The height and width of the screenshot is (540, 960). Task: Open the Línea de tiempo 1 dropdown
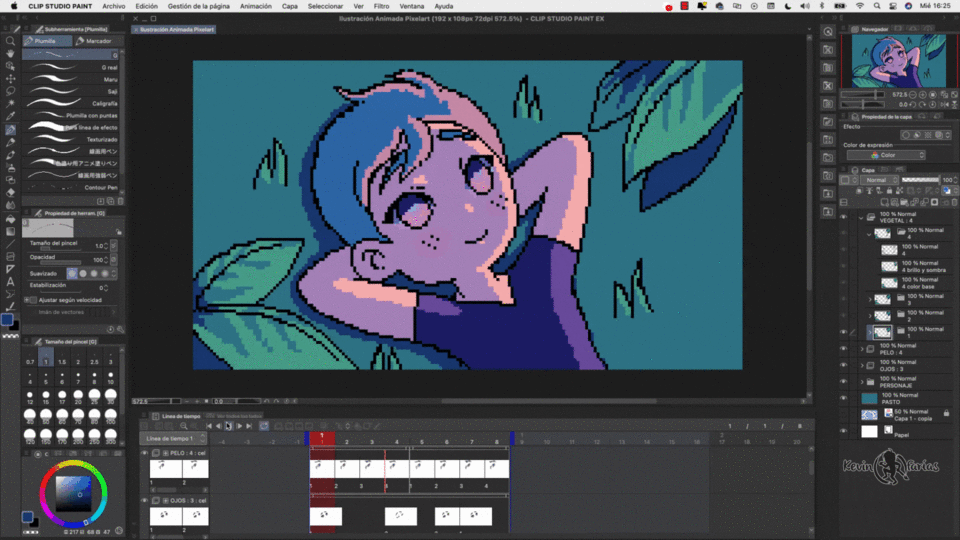[x=173, y=439]
